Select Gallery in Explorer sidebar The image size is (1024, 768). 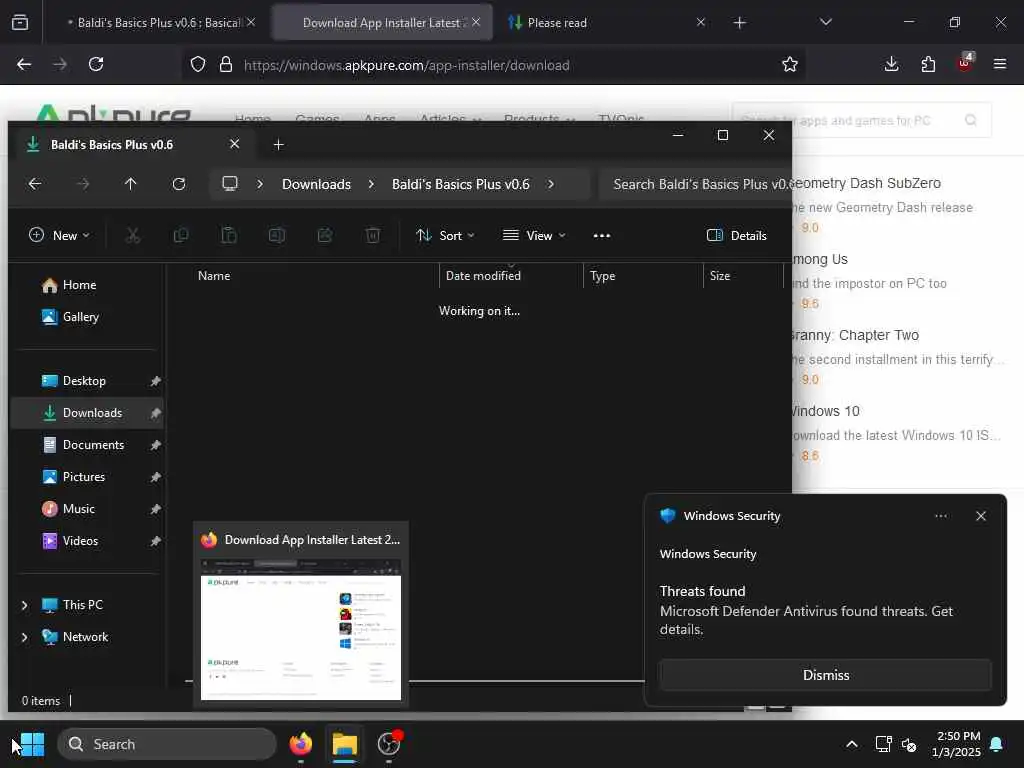70,317
